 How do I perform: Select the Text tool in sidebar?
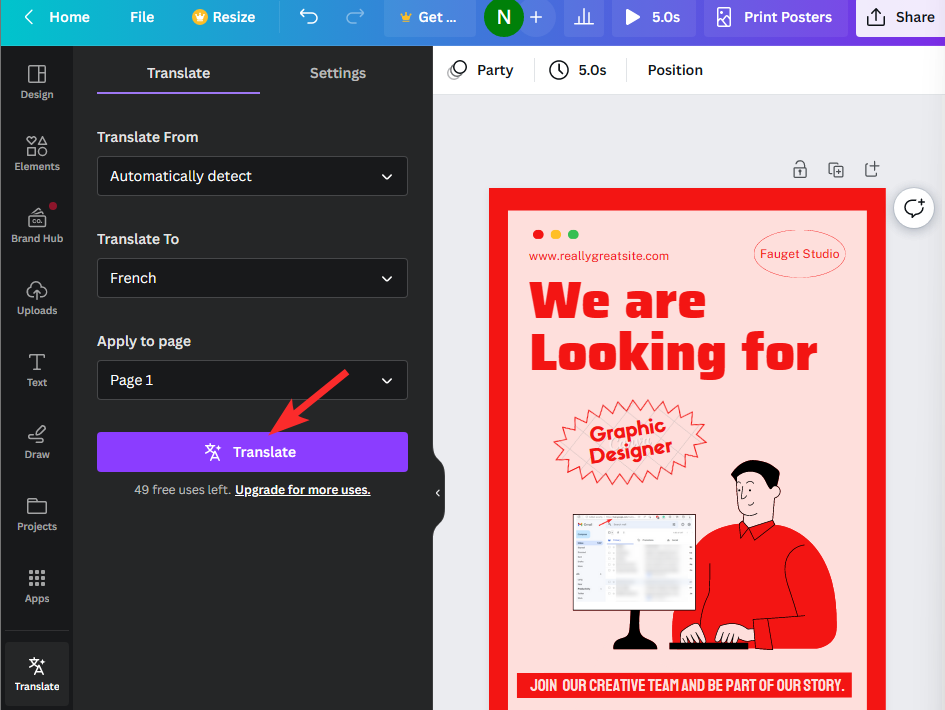tap(37, 370)
